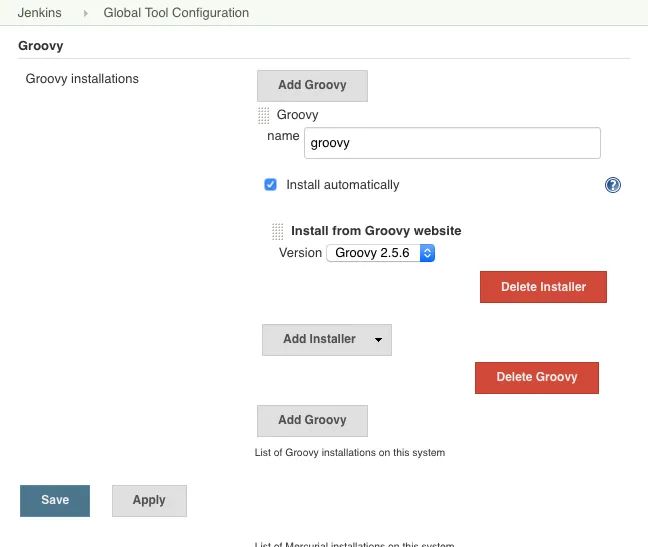Click the Install automatically label text
The height and width of the screenshot is (547, 648).
[342, 185]
